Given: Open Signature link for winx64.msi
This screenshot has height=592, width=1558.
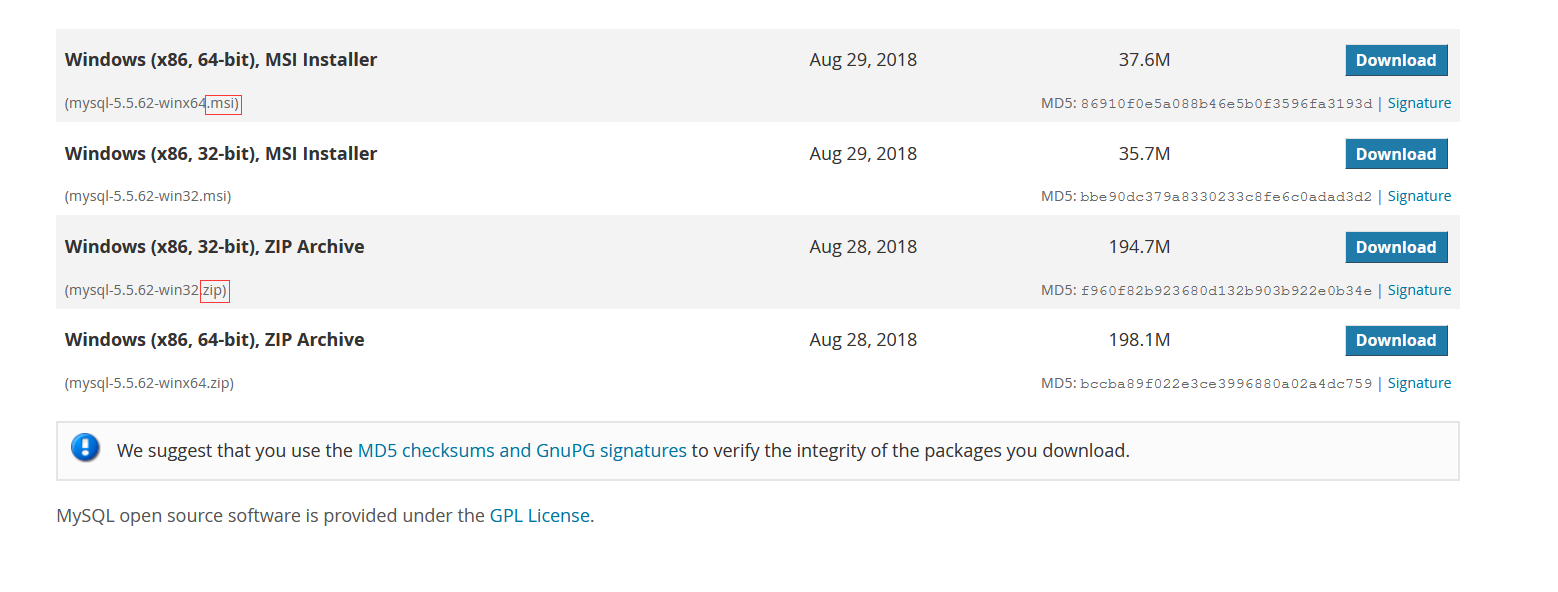Looking at the screenshot, I should coord(1419,103).
